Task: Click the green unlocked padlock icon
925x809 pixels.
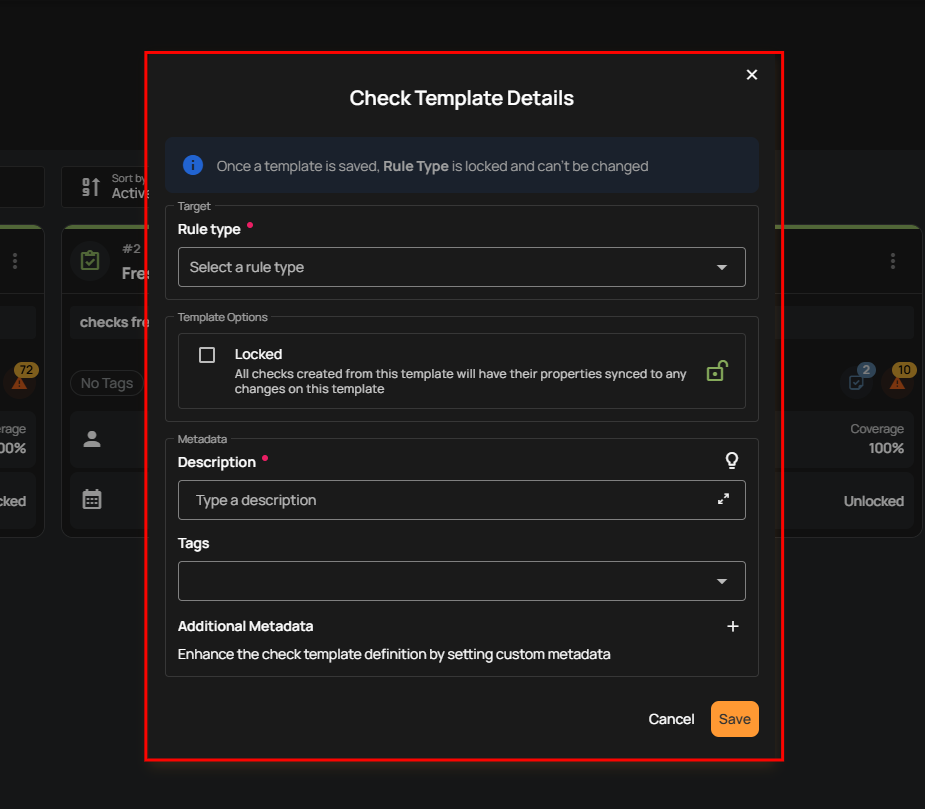Action: click(716, 371)
